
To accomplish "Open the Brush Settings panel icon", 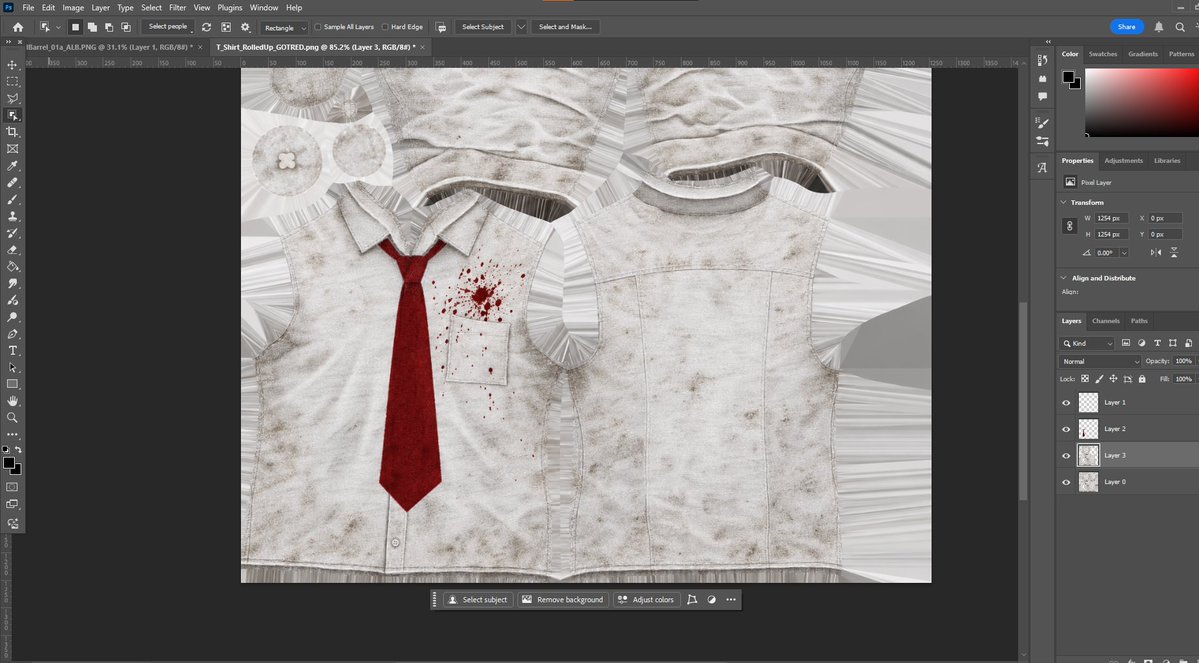I will coord(1042,122).
